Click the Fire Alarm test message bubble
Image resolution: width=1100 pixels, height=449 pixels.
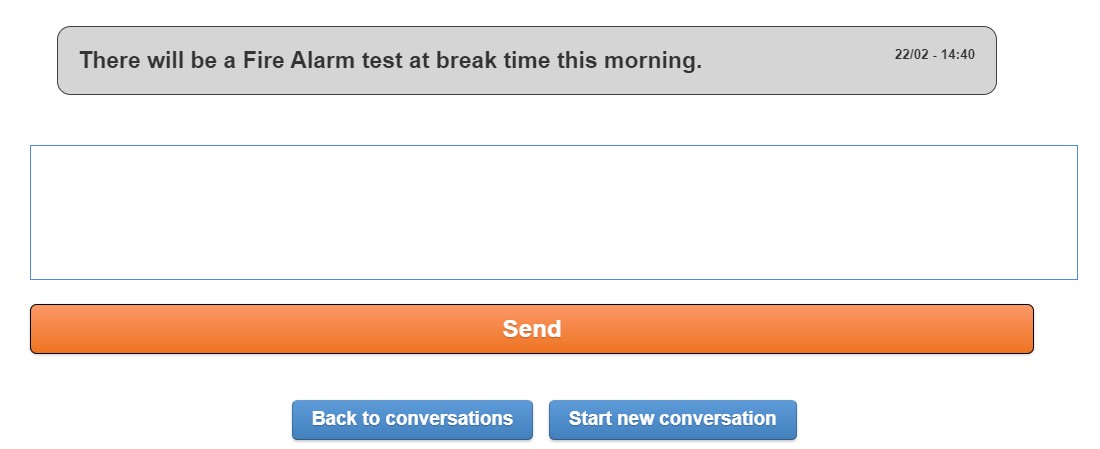click(526, 61)
